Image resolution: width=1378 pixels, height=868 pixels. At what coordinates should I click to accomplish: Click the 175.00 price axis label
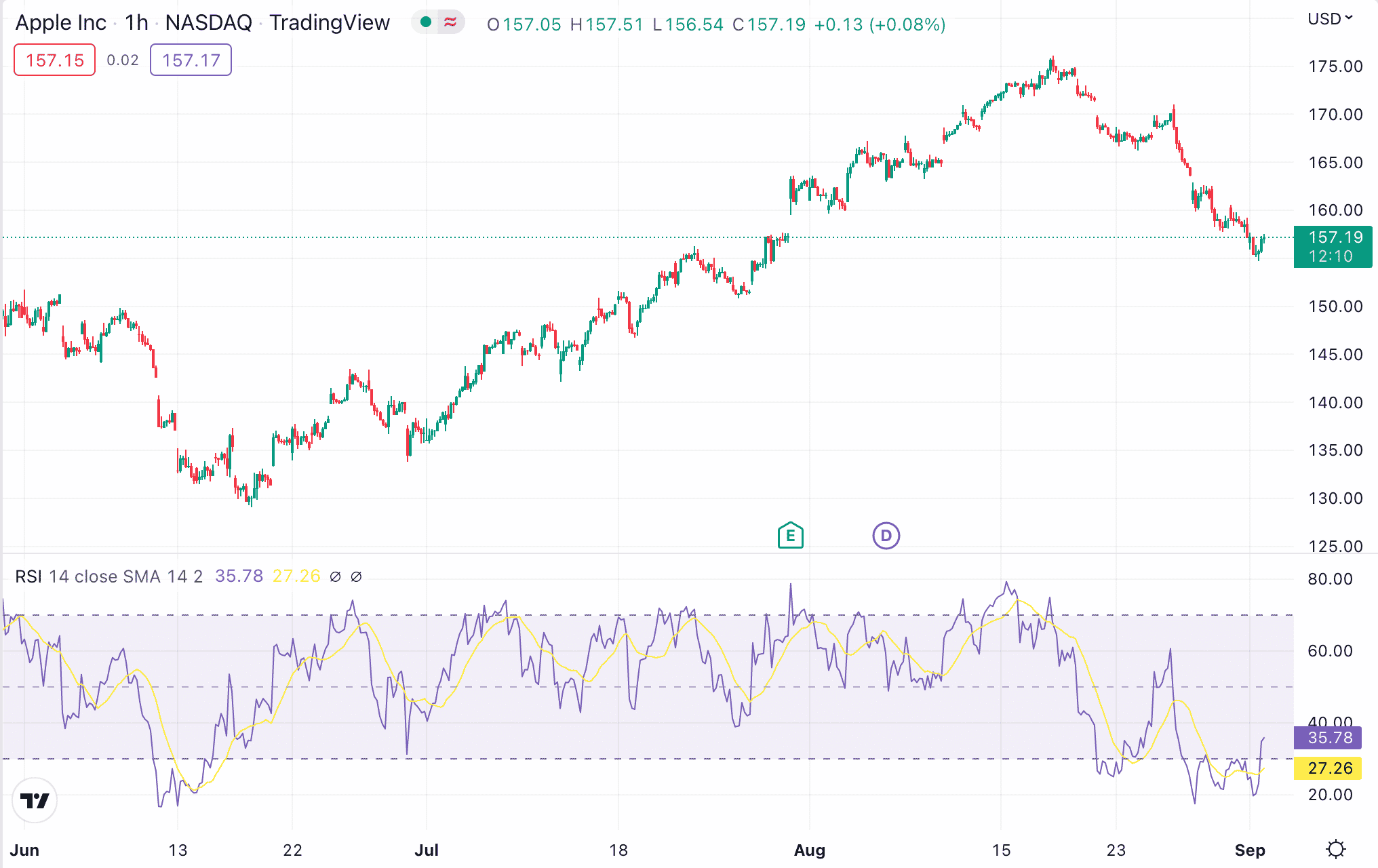click(1335, 66)
